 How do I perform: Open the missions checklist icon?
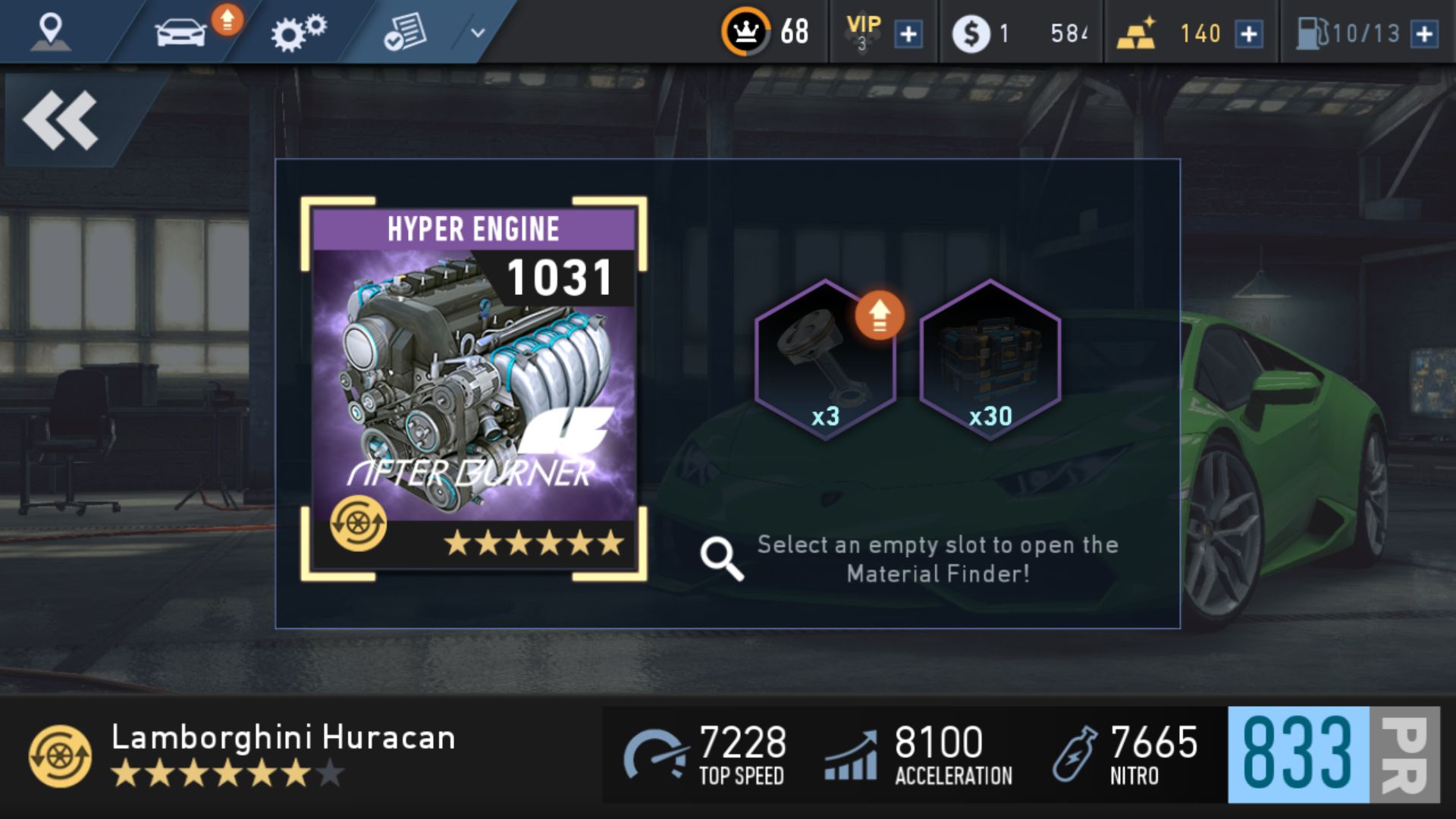point(405,33)
